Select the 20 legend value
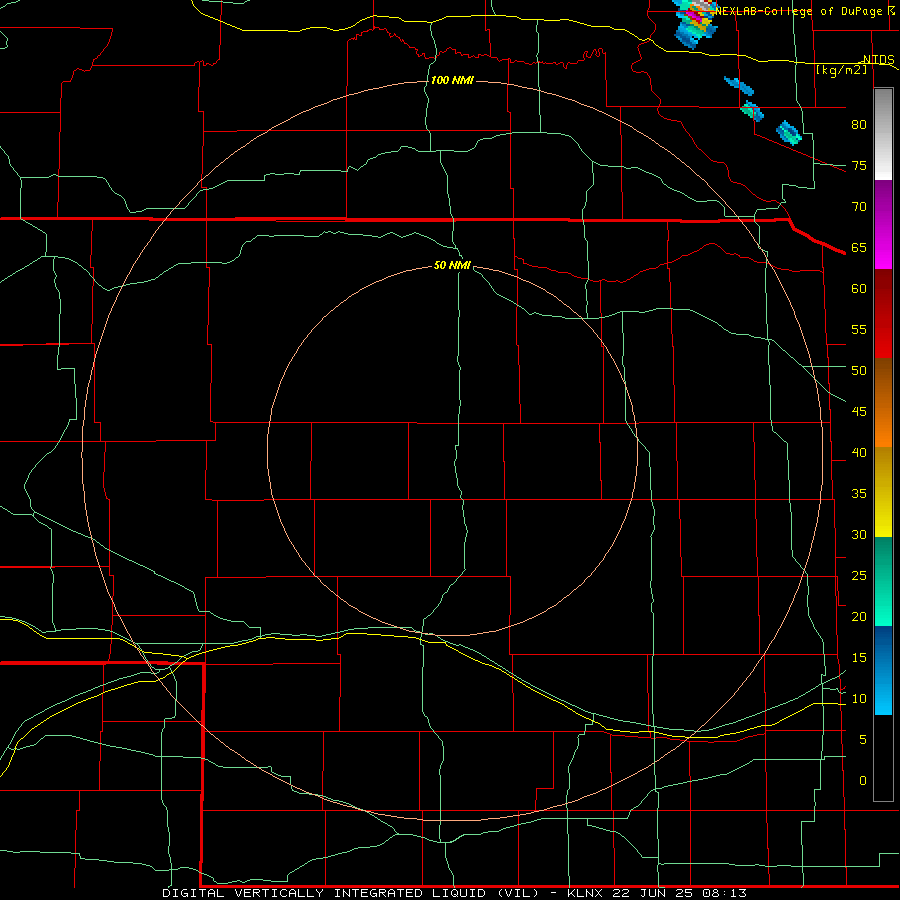The height and width of the screenshot is (900, 900). tap(859, 616)
